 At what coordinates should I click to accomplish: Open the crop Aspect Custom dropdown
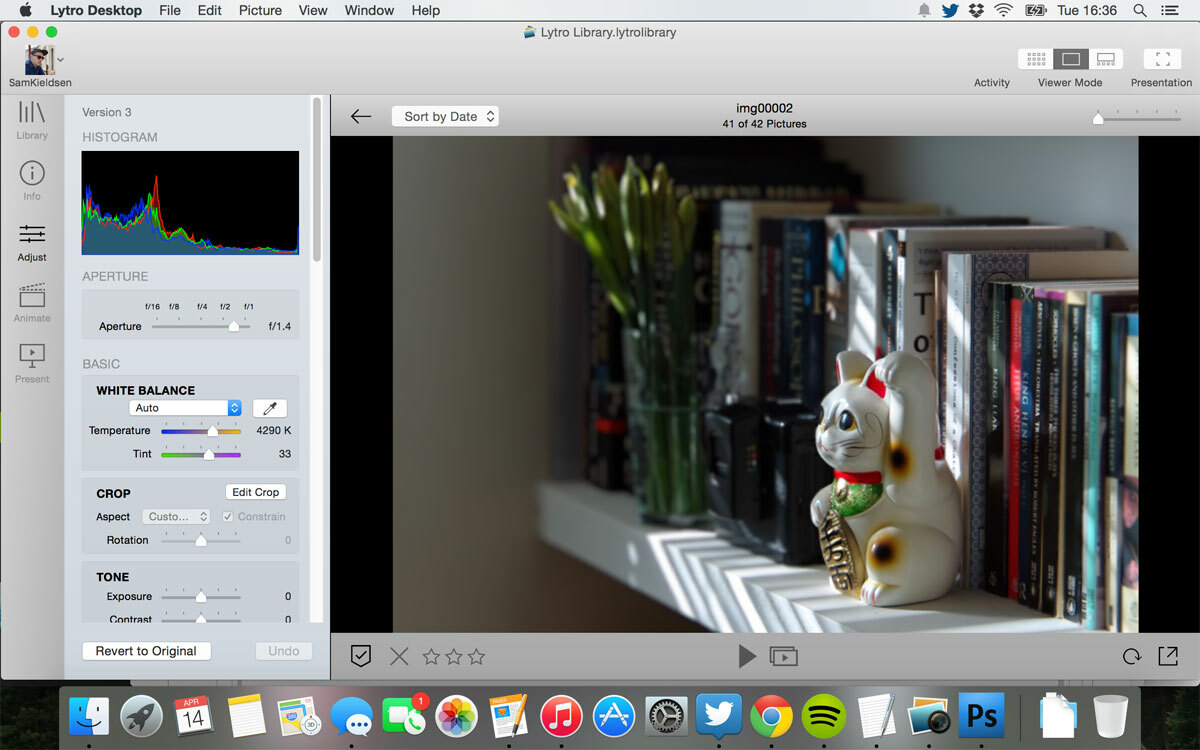pyautogui.click(x=176, y=517)
